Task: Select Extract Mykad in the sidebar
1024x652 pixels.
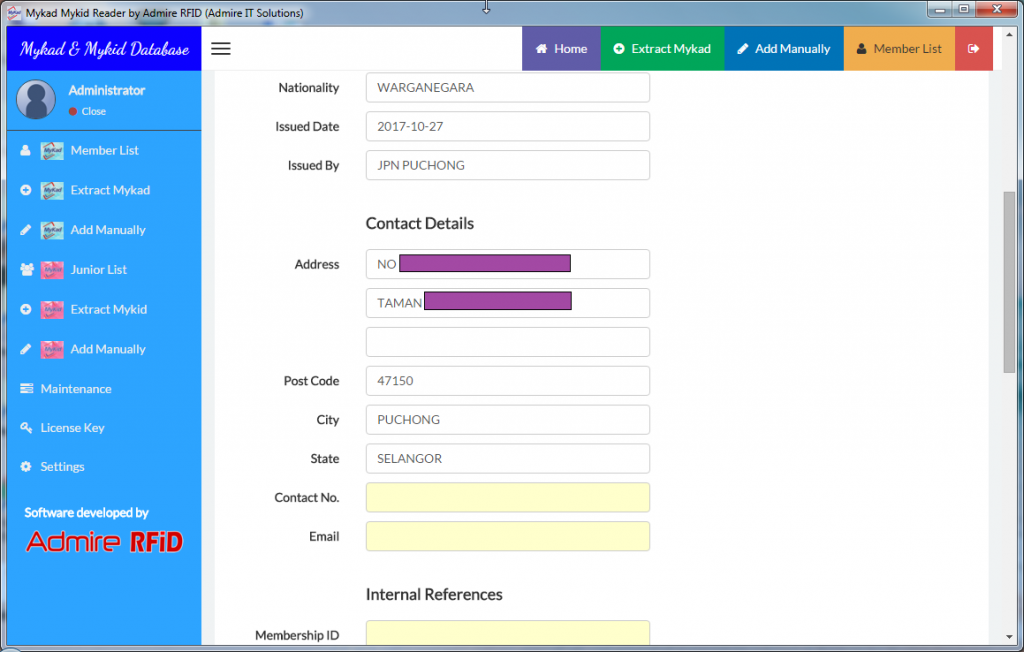Action: tap(109, 190)
